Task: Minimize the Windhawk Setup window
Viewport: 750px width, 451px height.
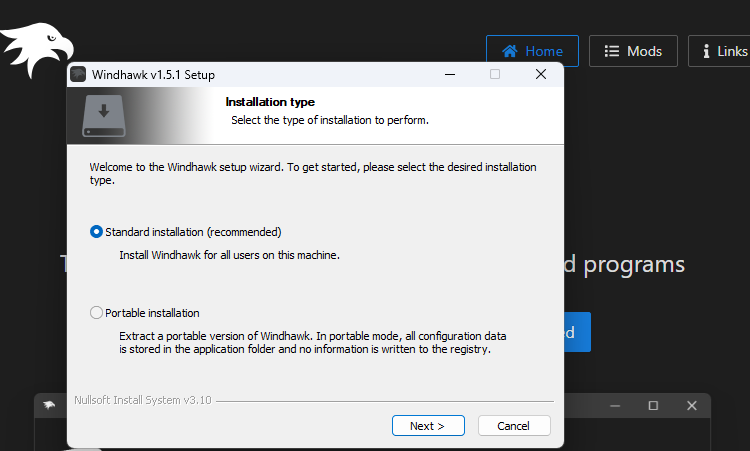Action: 450,75
